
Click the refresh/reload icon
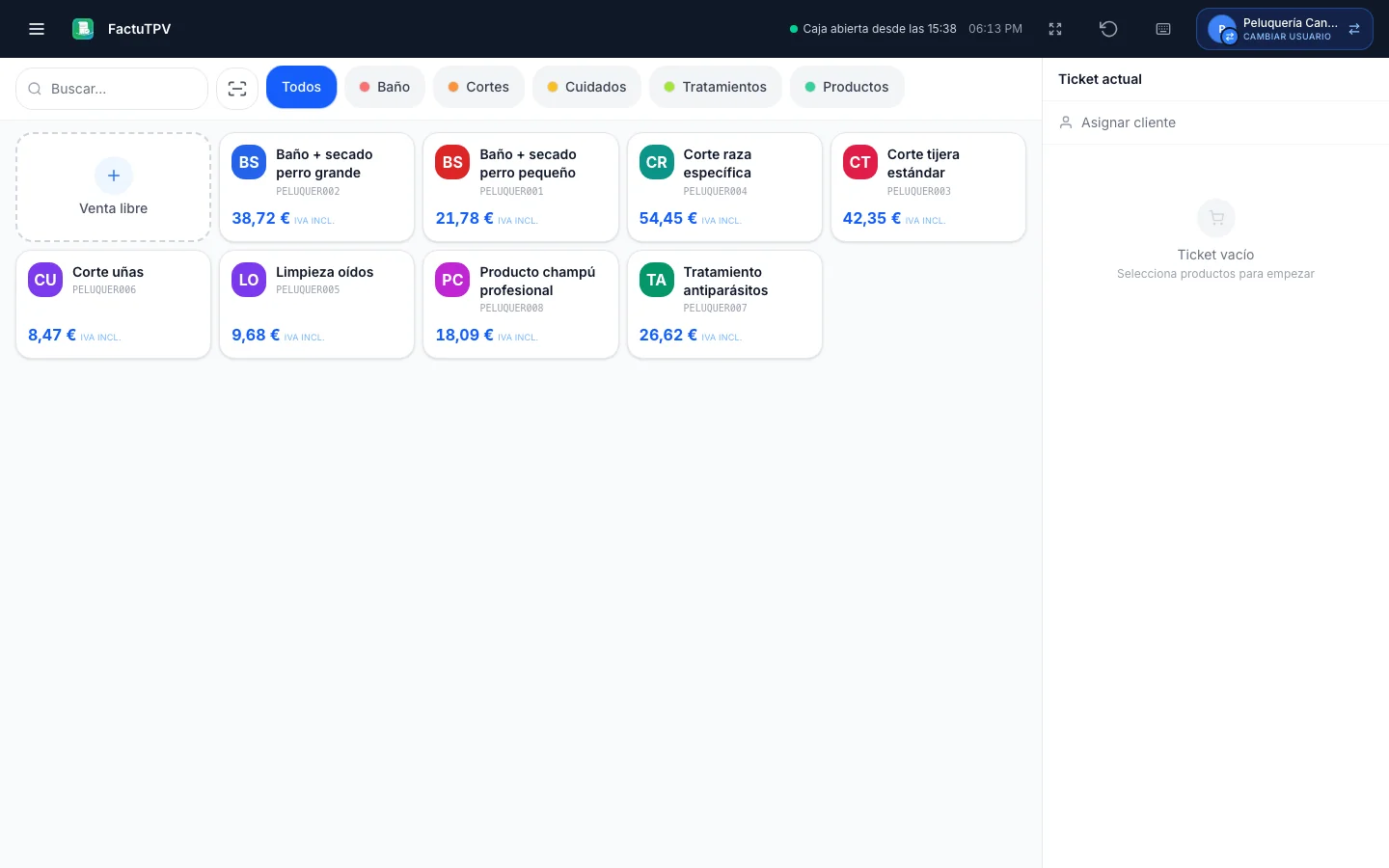pos(1108,29)
